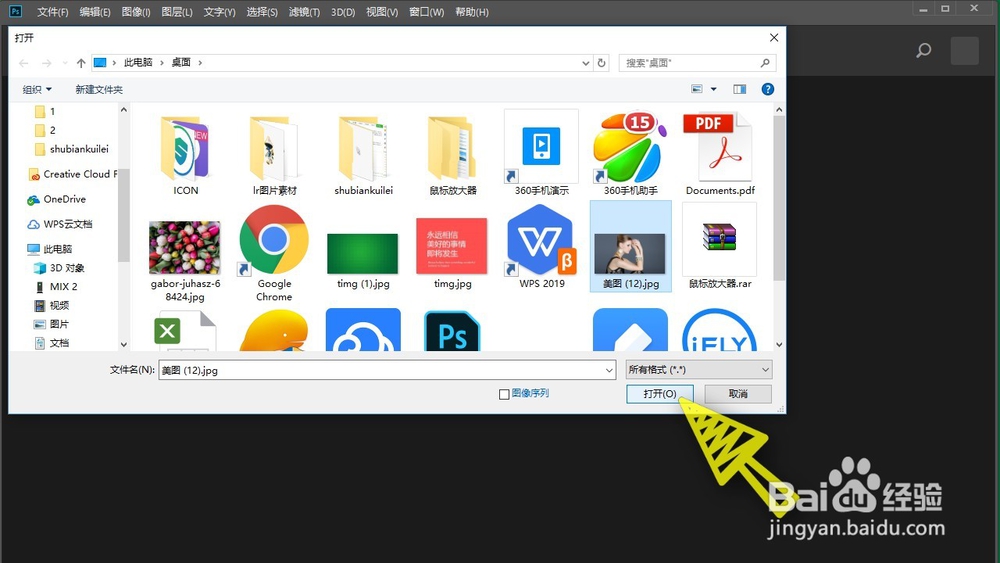Select the 鼠标放大器.rar archive
1000x563 pixels.
coord(720,247)
